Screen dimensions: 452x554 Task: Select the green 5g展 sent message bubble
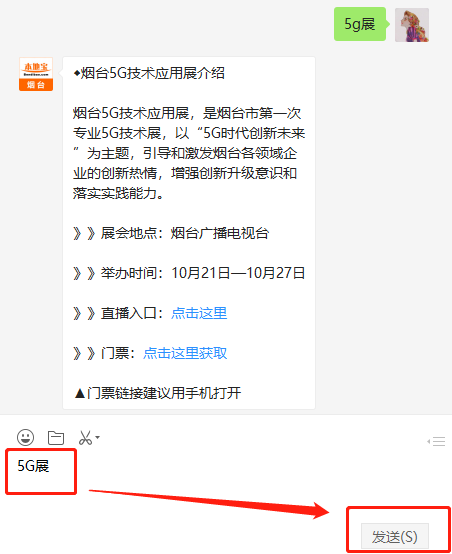360,24
